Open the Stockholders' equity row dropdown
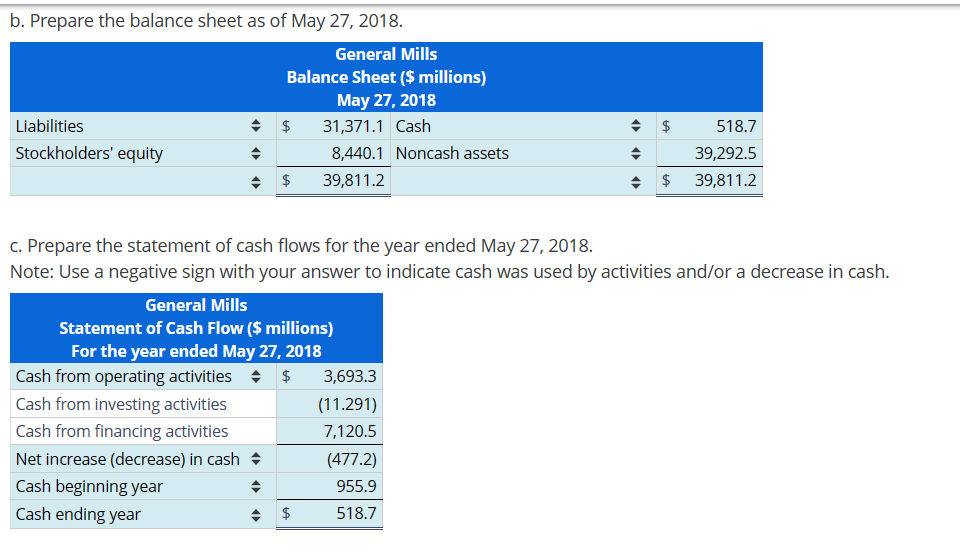 tap(143, 153)
